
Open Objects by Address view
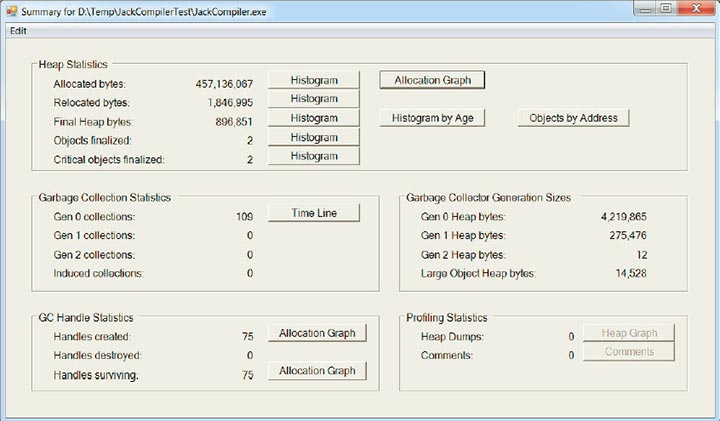pos(573,118)
